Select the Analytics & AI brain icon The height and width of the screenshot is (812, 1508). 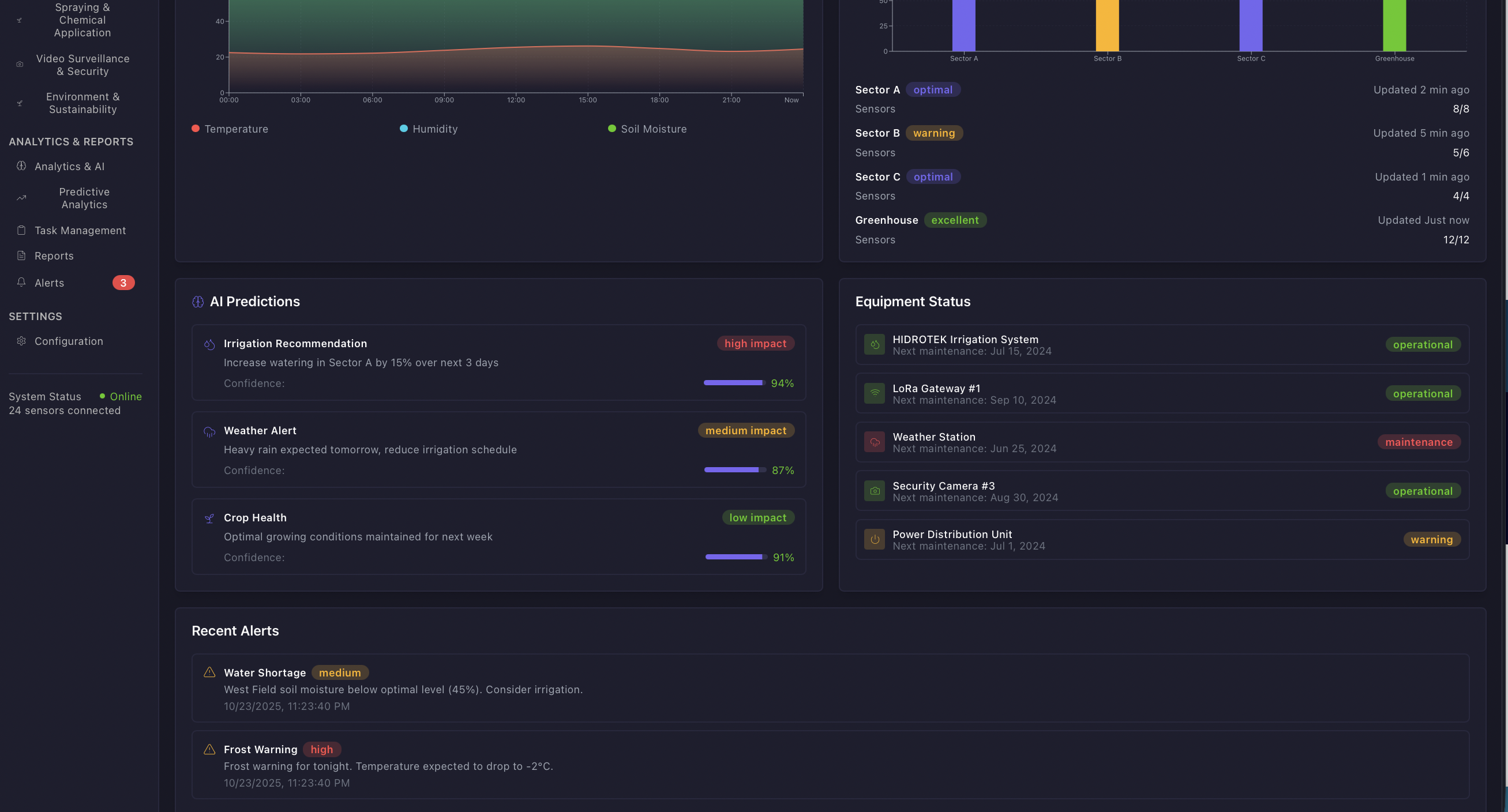coord(21,166)
